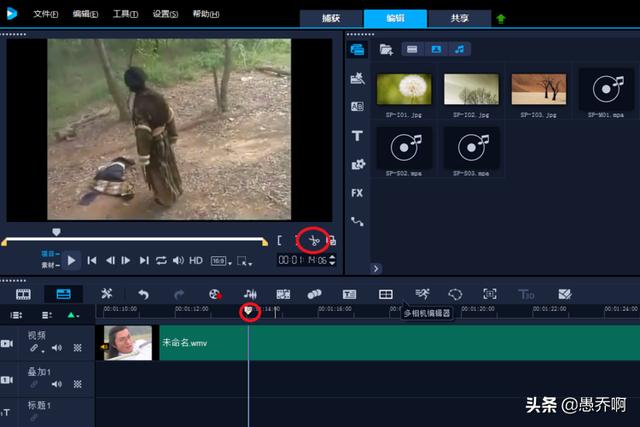This screenshot has height=427, width=640.
Task: Open the resize/crop mode dropdown
Action: pos(244,261)
